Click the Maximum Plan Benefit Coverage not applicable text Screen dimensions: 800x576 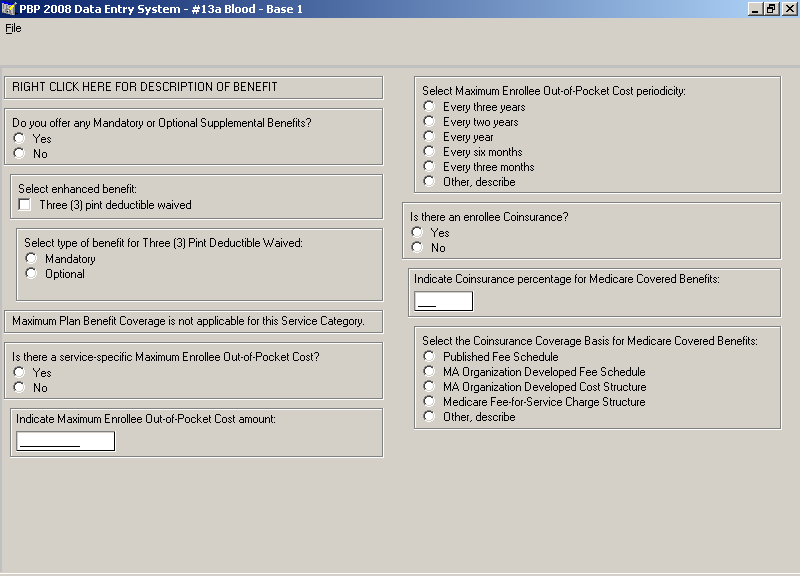click(x=188, y=321)
